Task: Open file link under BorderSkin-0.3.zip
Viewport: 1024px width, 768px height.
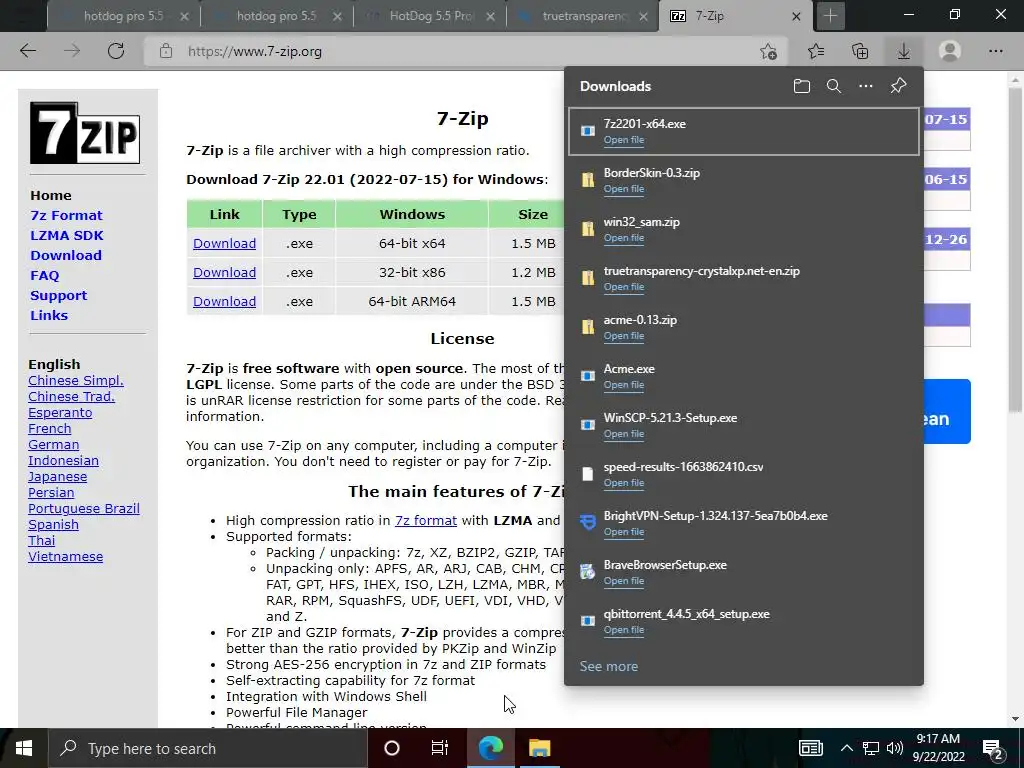Action: [x=624, y=189]
